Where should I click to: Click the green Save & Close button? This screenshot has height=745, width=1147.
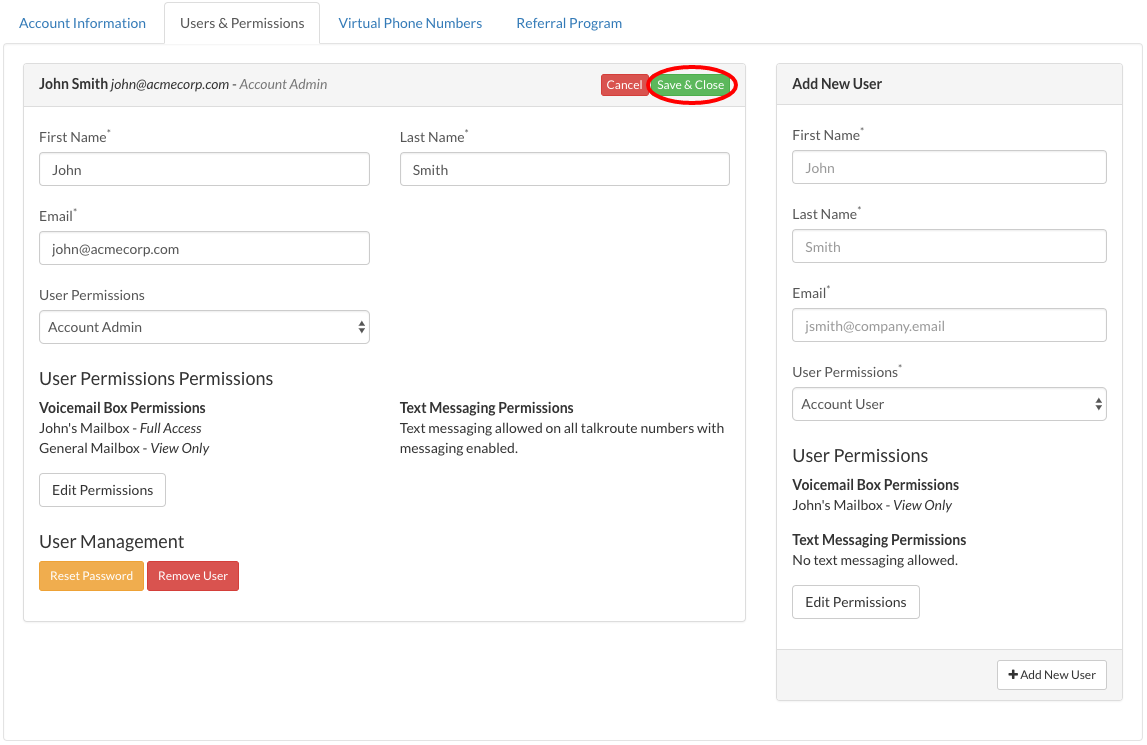(x=690, y=85)
